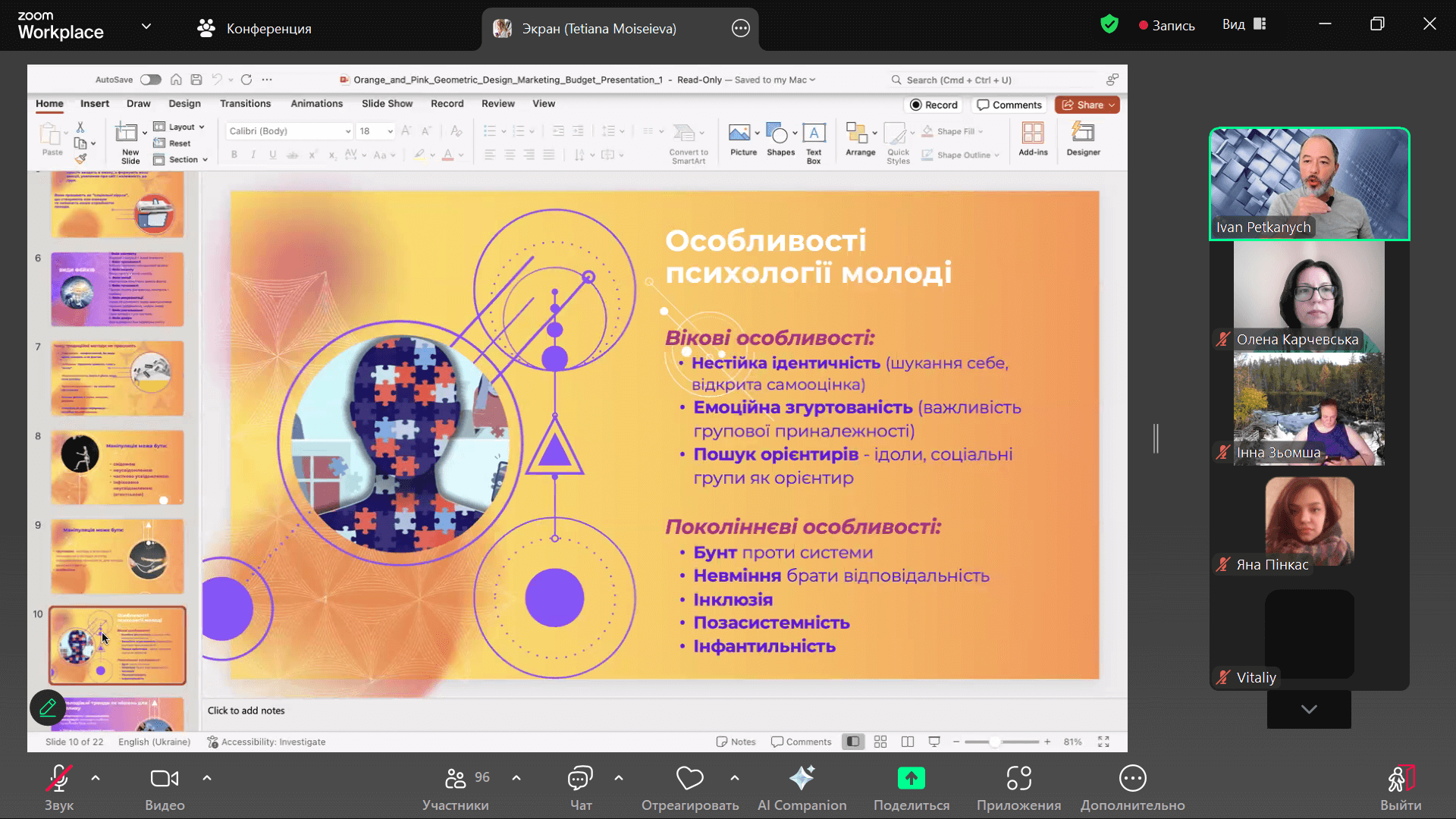Expand audio options arrow next to Звук
The height and width of the screenshot is (819, 1456).
tap(96, 778)
